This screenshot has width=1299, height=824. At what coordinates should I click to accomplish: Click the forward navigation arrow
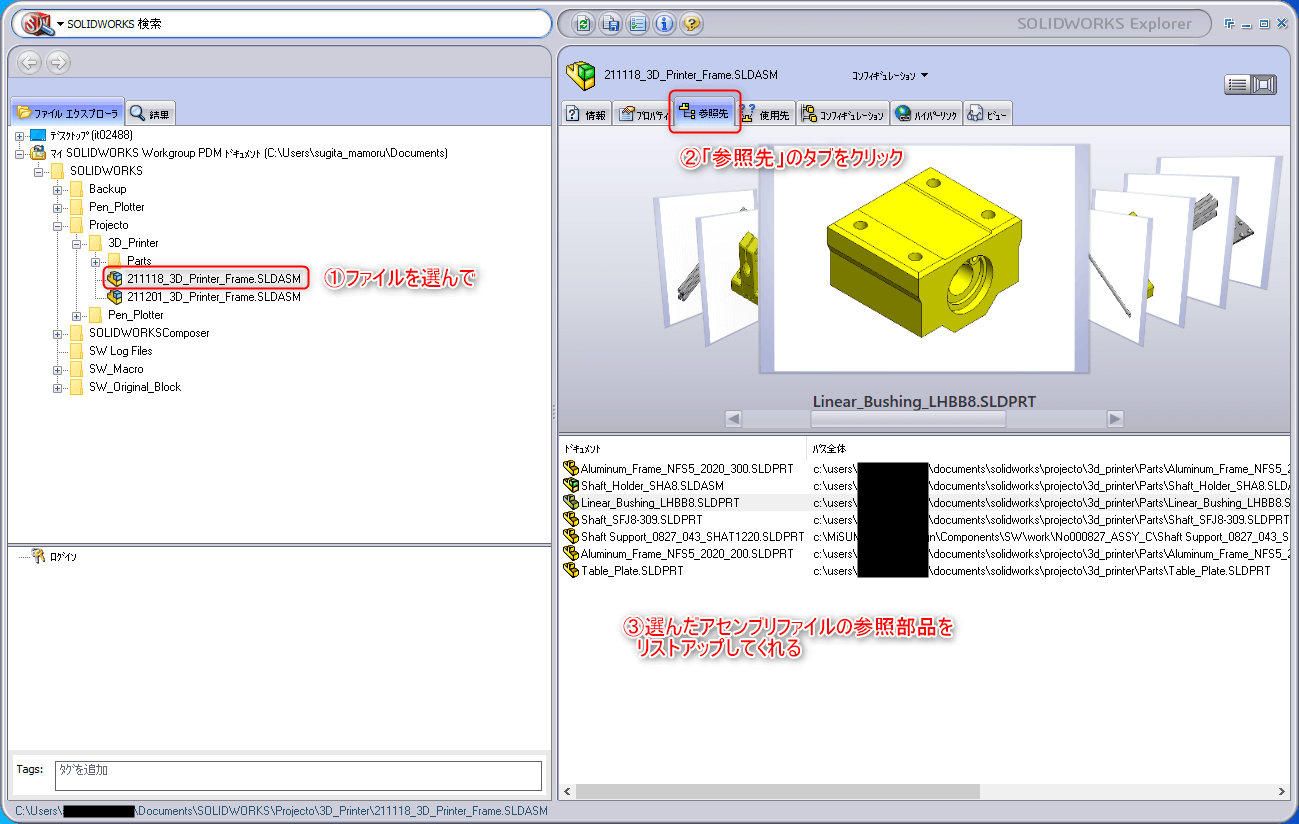pyautogui.click(x=57, y=62)
